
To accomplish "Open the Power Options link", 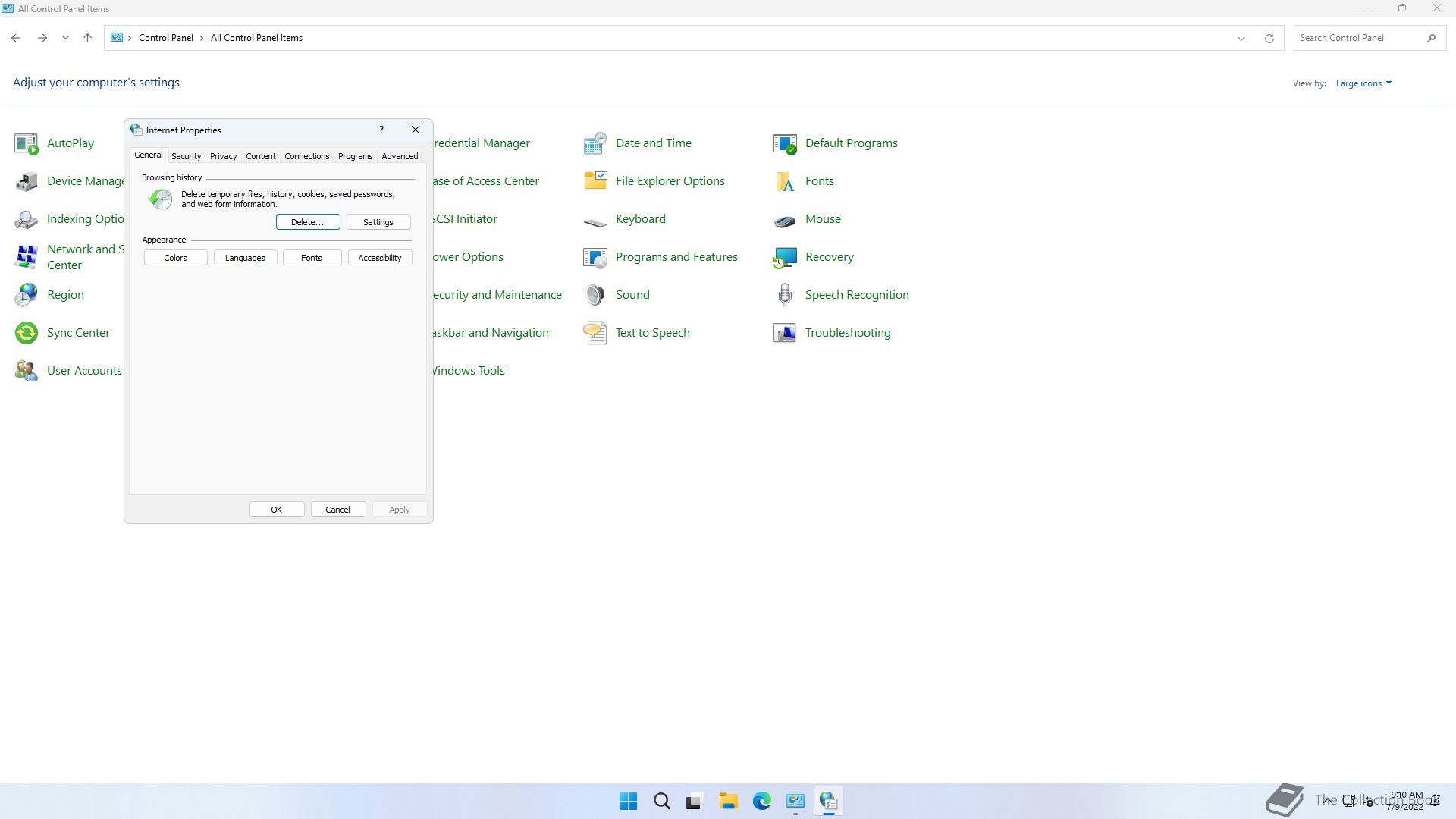I will coord(468,257).
